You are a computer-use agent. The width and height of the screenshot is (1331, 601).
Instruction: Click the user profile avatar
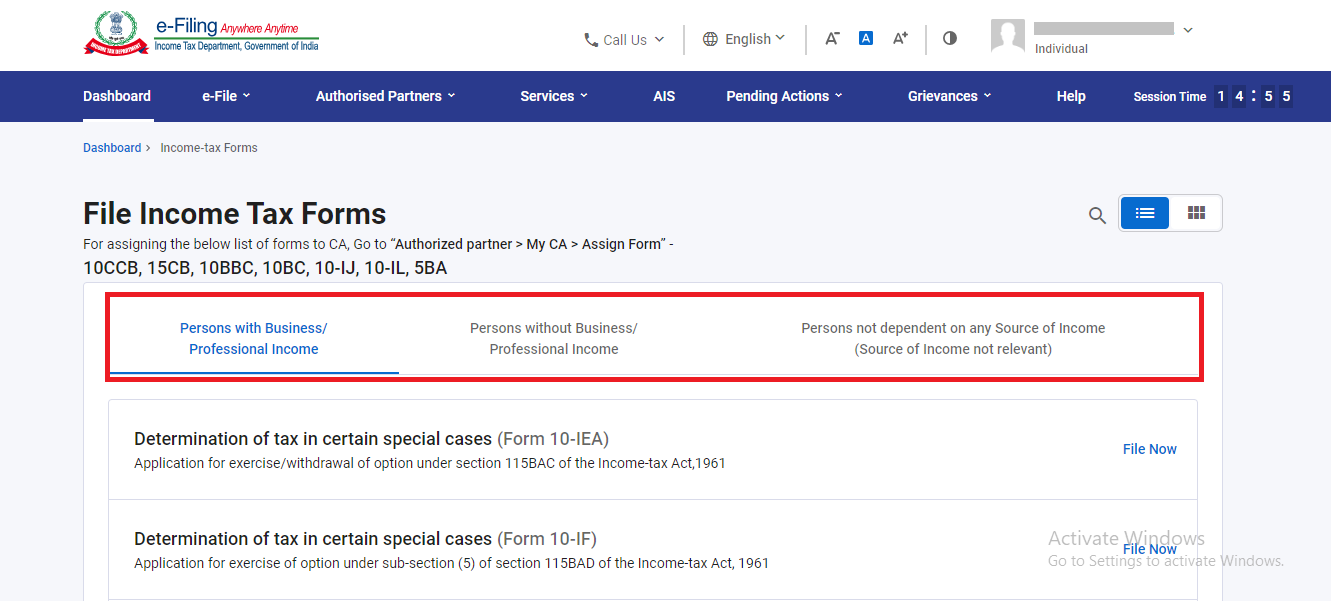pos(1008,35)
